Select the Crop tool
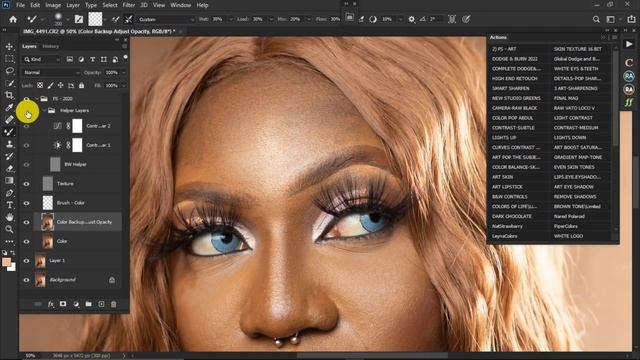This screenshot has width=640, height=360. coord(9,95)
